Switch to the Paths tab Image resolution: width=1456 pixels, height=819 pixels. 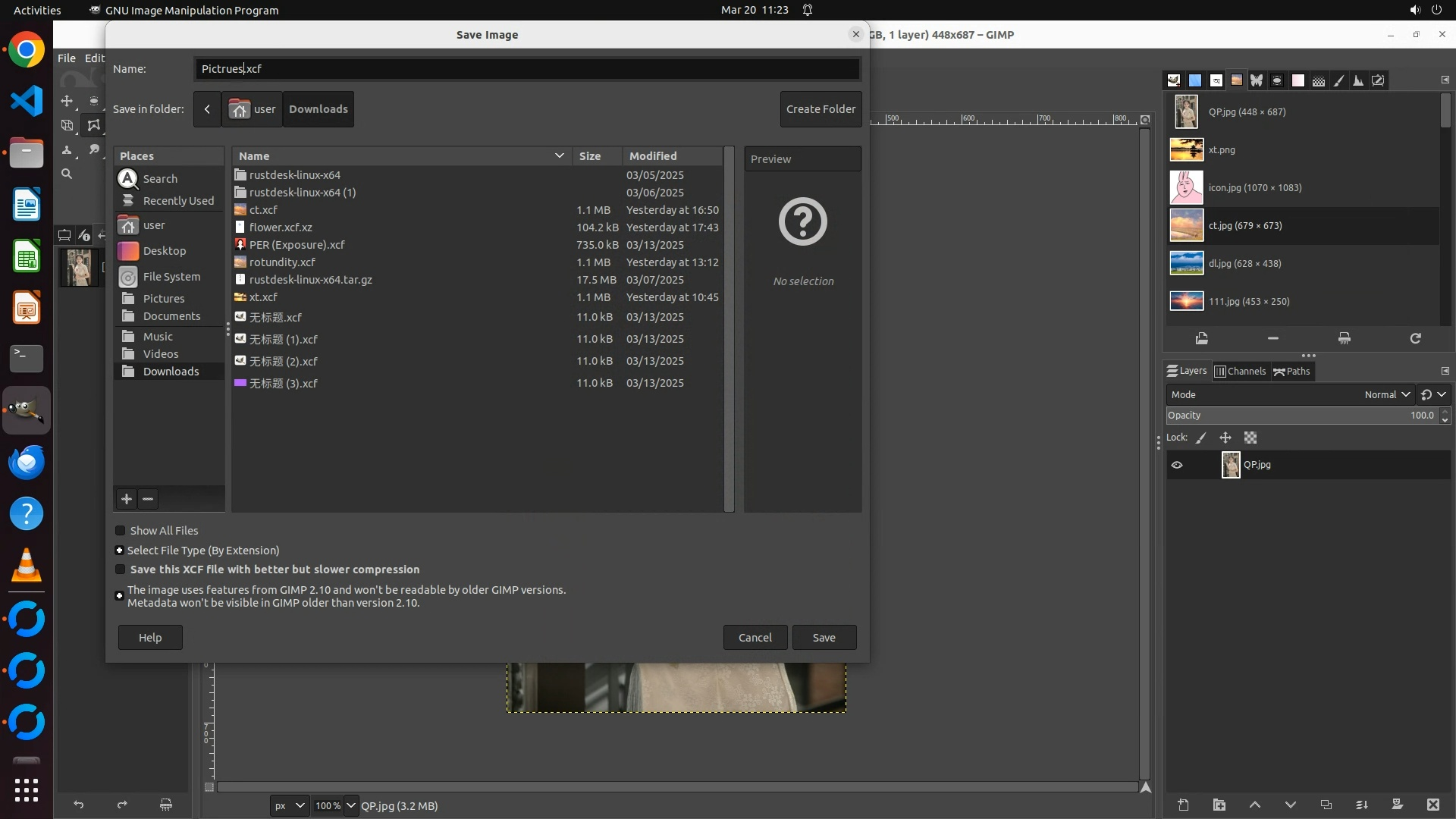pyautogui.click(x=1292, y=371)
